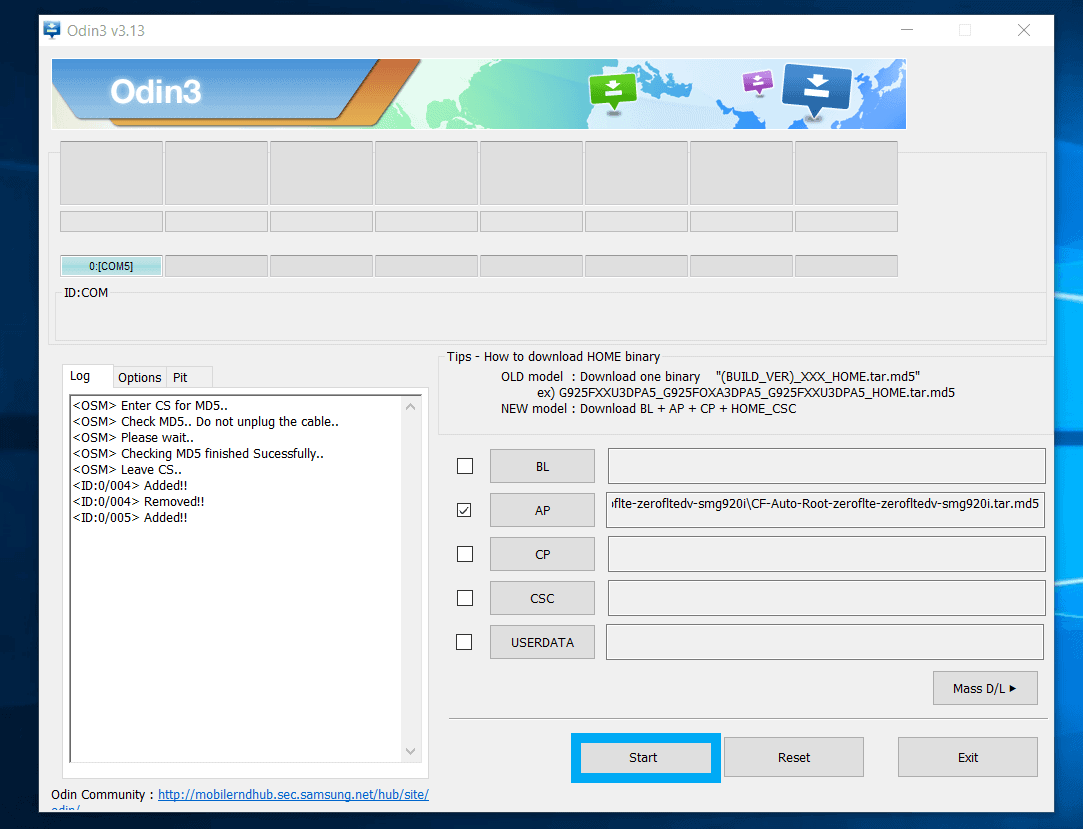The height and width of the screenshot is (829, 1083).
Task: Close the Odin3 window
Action: coord(1024,30)
